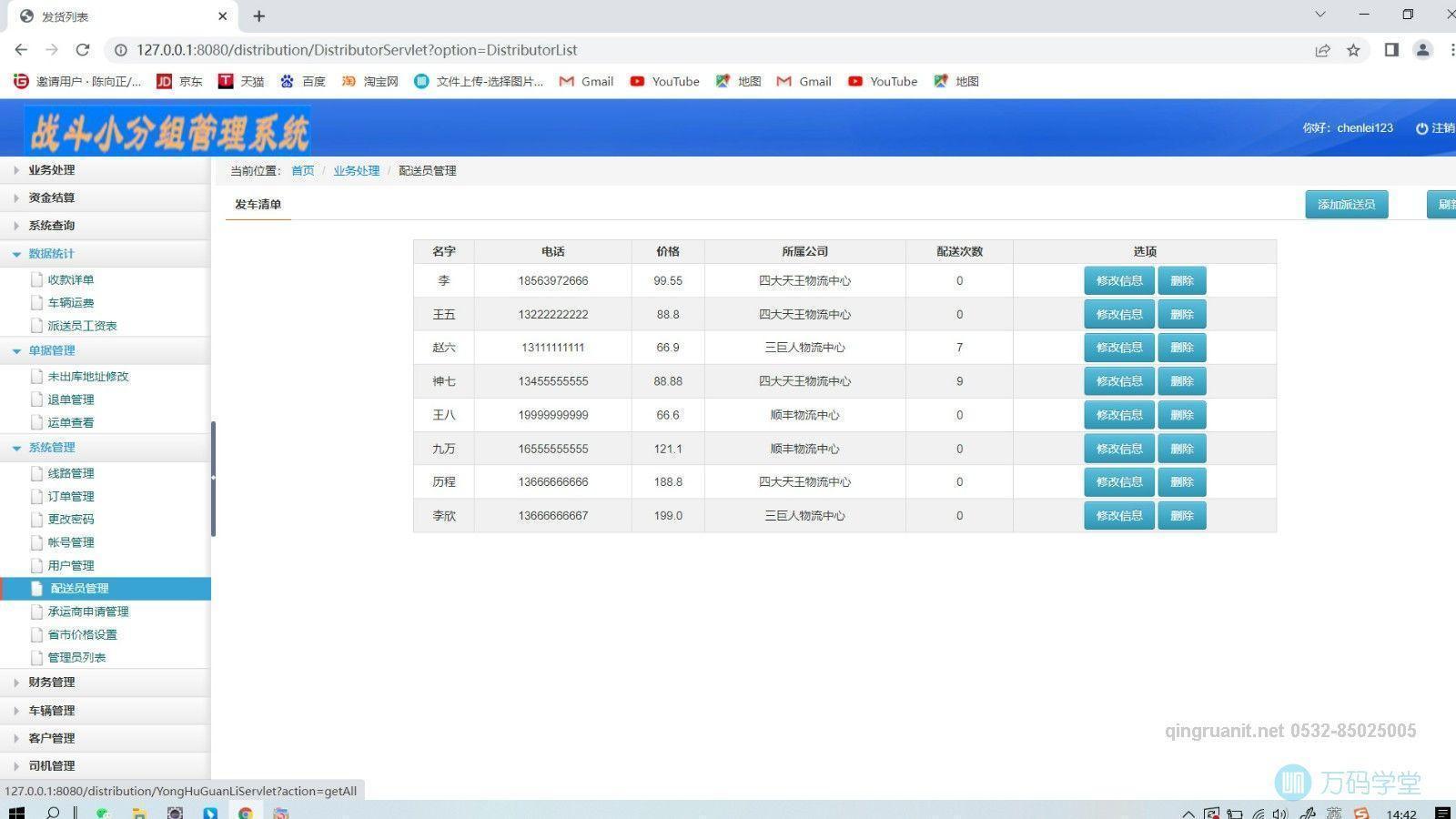This screenshot has width=1456, height=819.
Task: Open 淘宝网 bookmark
Action: click(369, 81)
